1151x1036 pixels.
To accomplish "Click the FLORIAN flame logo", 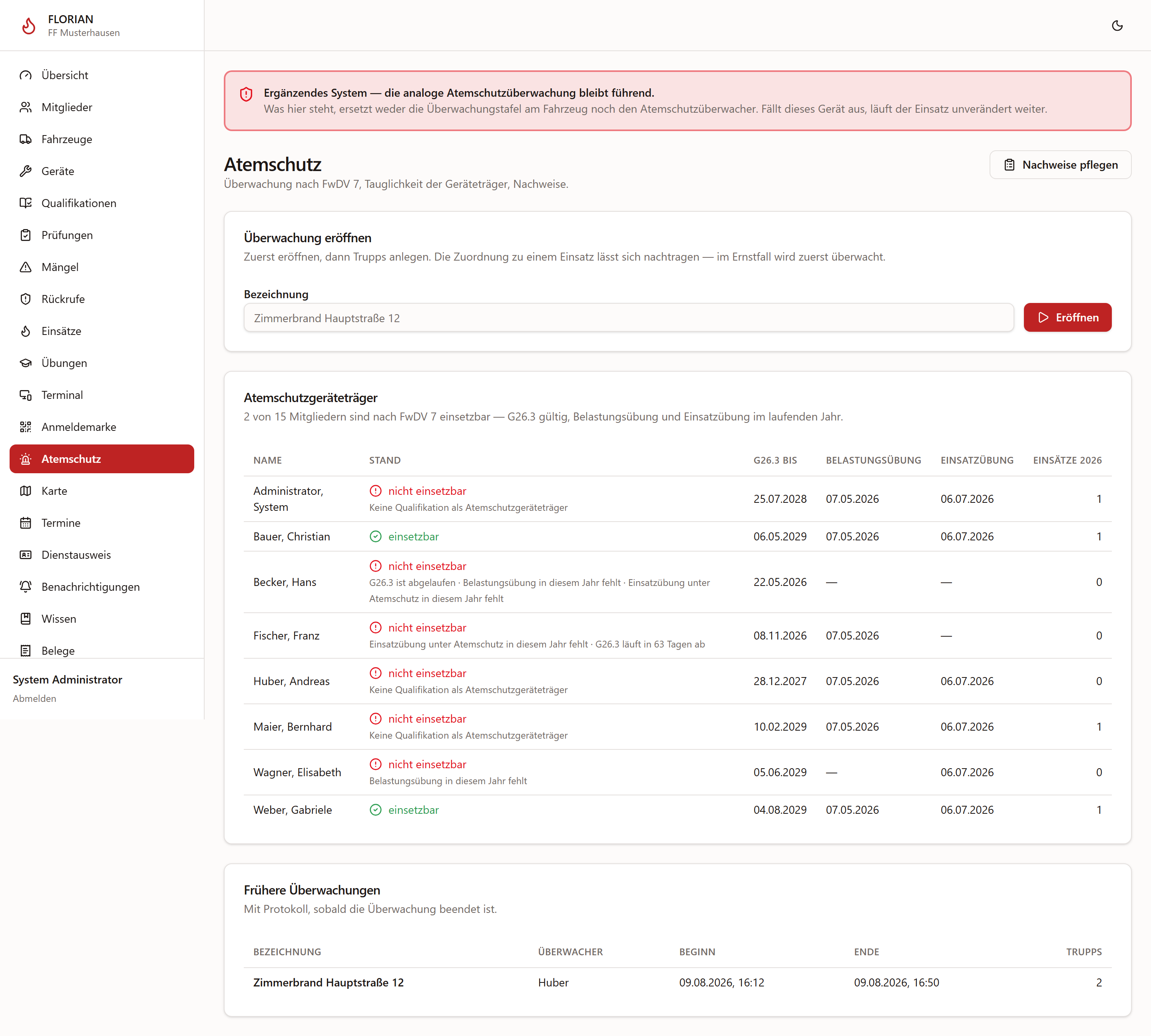I will pyautogui.click(x=28, y=26).
